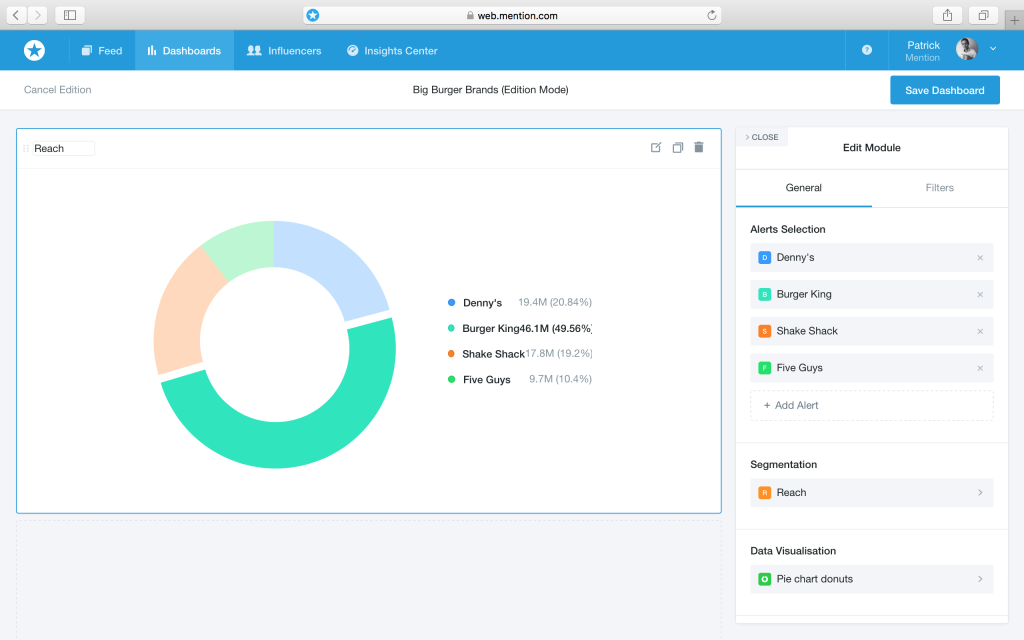This screenshot has height=640, width=1024.
Task: Open the Influencers page
Action: coord(284,50)
